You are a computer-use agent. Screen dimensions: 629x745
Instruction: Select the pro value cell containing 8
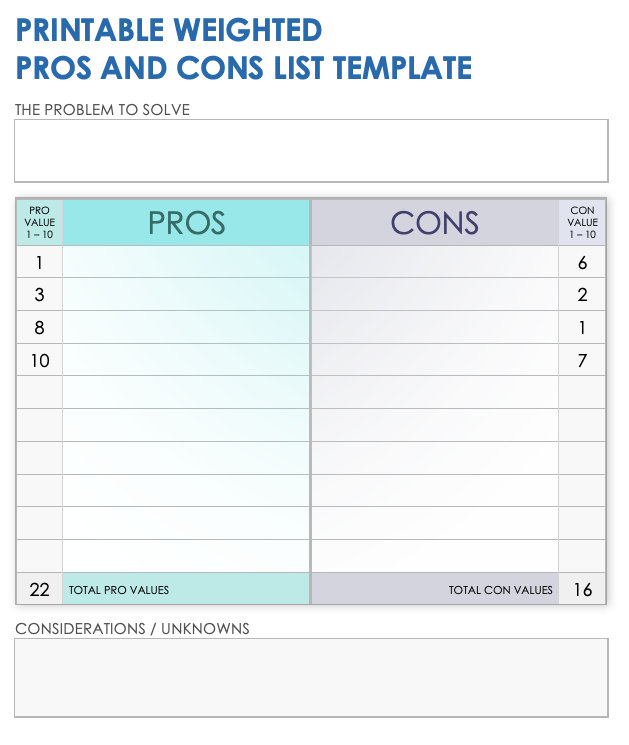[40, 328]
